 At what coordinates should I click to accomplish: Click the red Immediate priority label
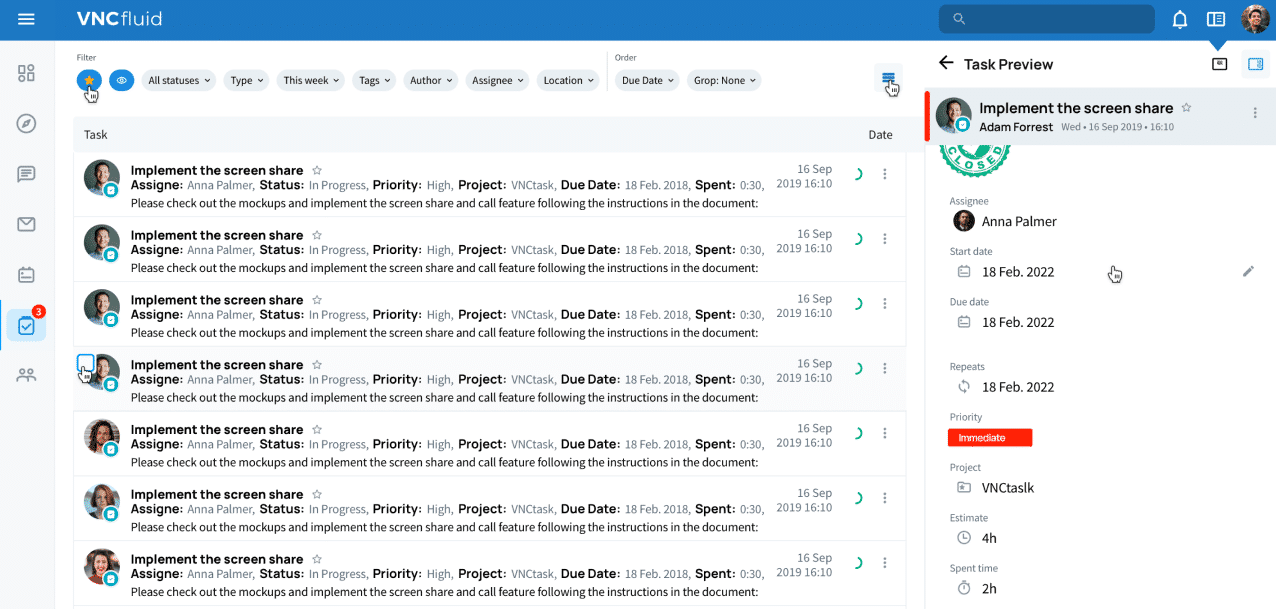point(989,438)
